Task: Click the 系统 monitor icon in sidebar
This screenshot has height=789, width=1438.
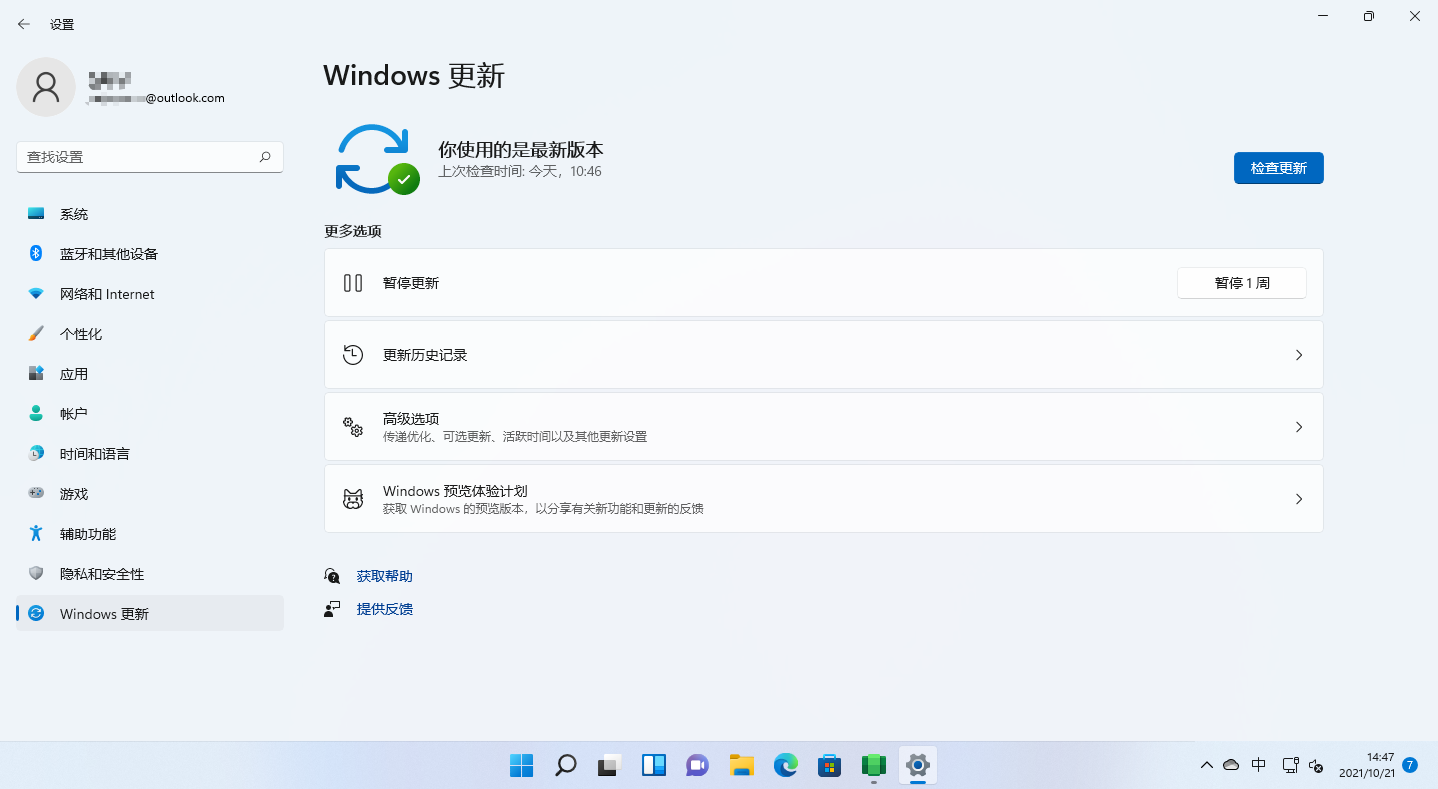Action: [36, 214]
